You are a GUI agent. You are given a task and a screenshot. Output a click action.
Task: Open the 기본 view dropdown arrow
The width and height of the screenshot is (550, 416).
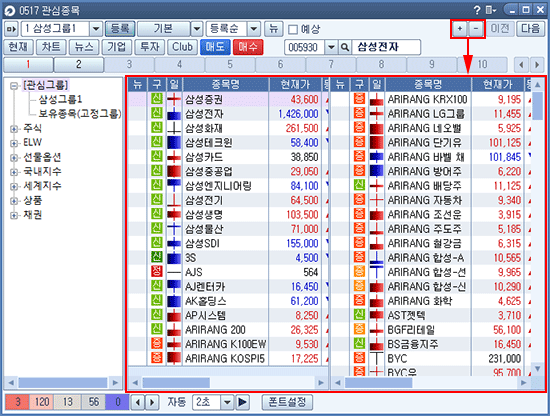(197, 29)
